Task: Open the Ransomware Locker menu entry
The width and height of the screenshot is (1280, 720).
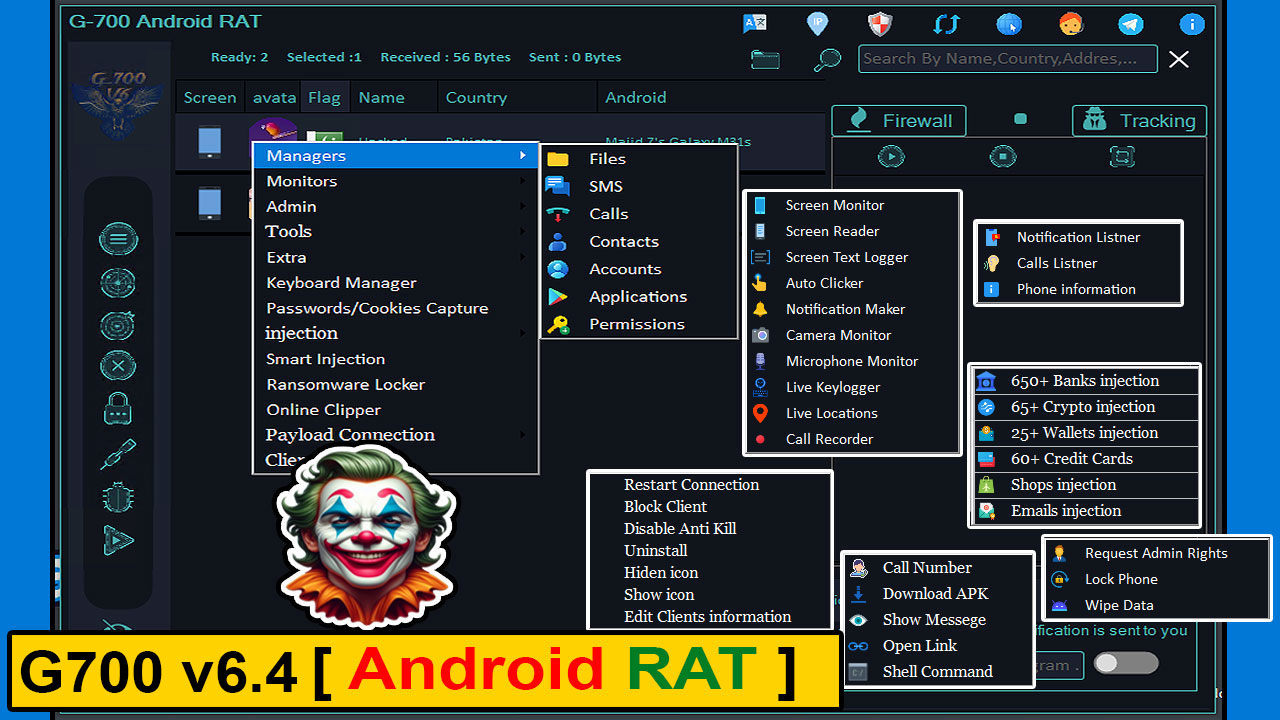Action: (x=345, y=384)
